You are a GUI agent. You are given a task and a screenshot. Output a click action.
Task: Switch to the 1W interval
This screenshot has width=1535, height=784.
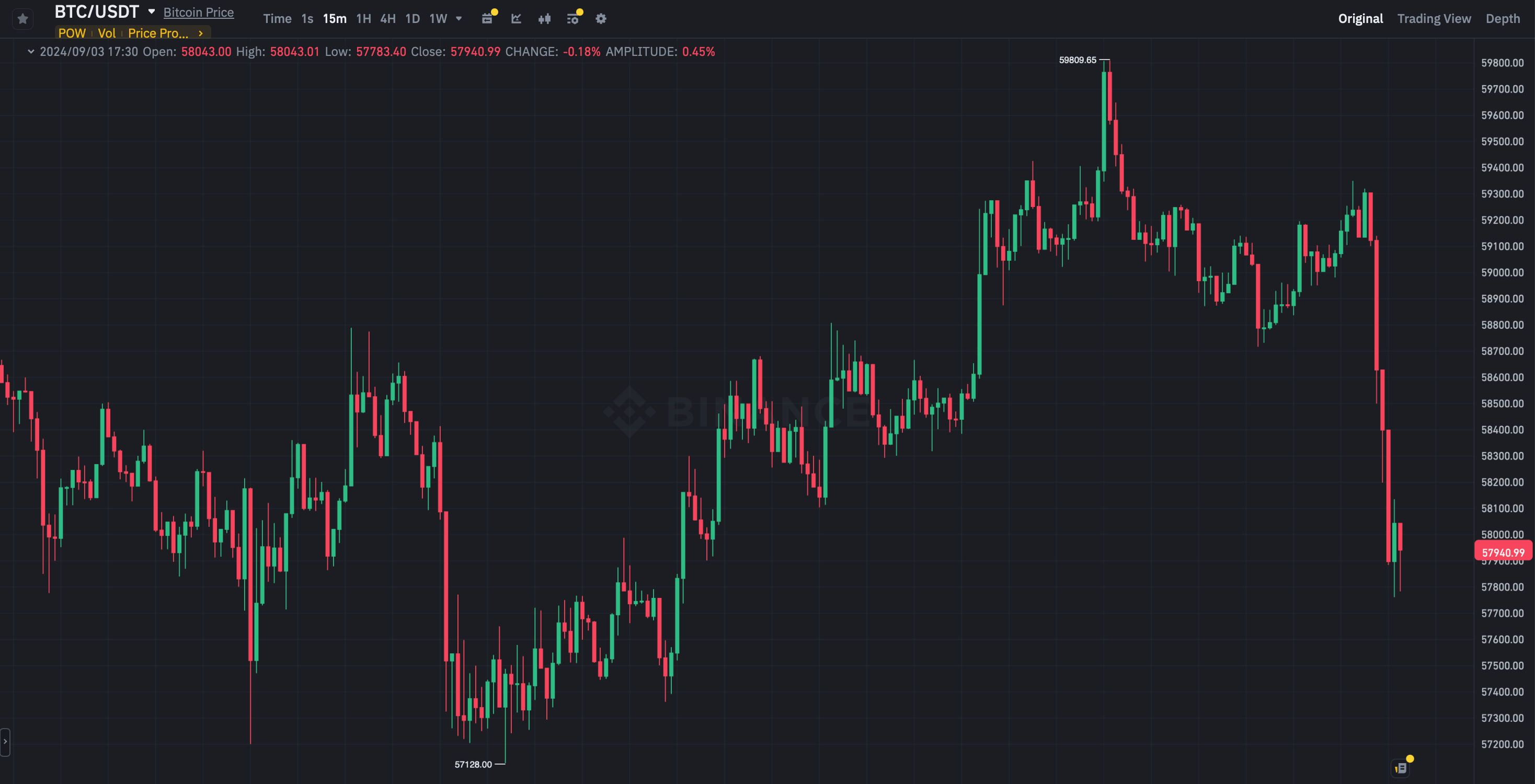point(438,18)
